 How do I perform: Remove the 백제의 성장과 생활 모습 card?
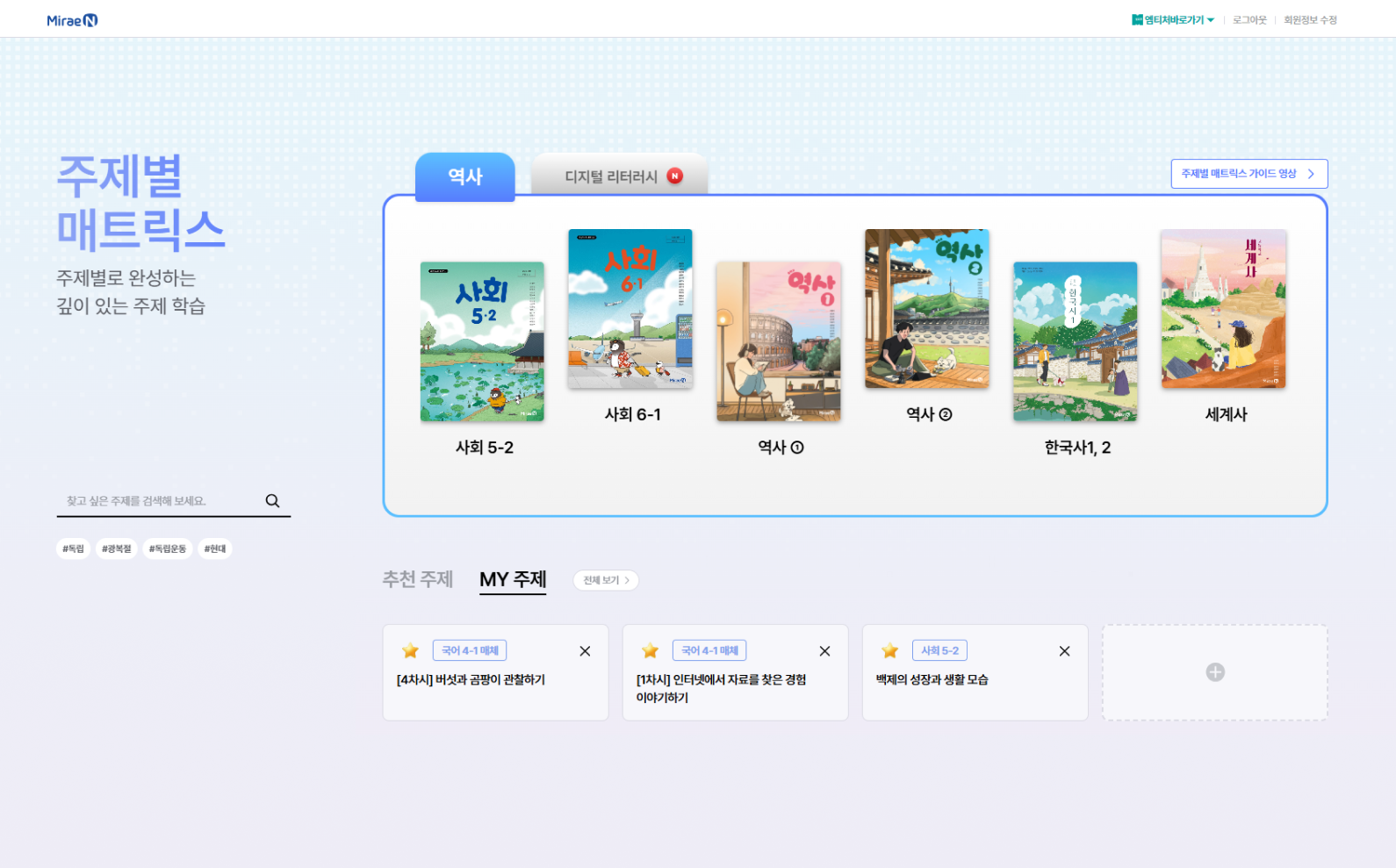1064,651
